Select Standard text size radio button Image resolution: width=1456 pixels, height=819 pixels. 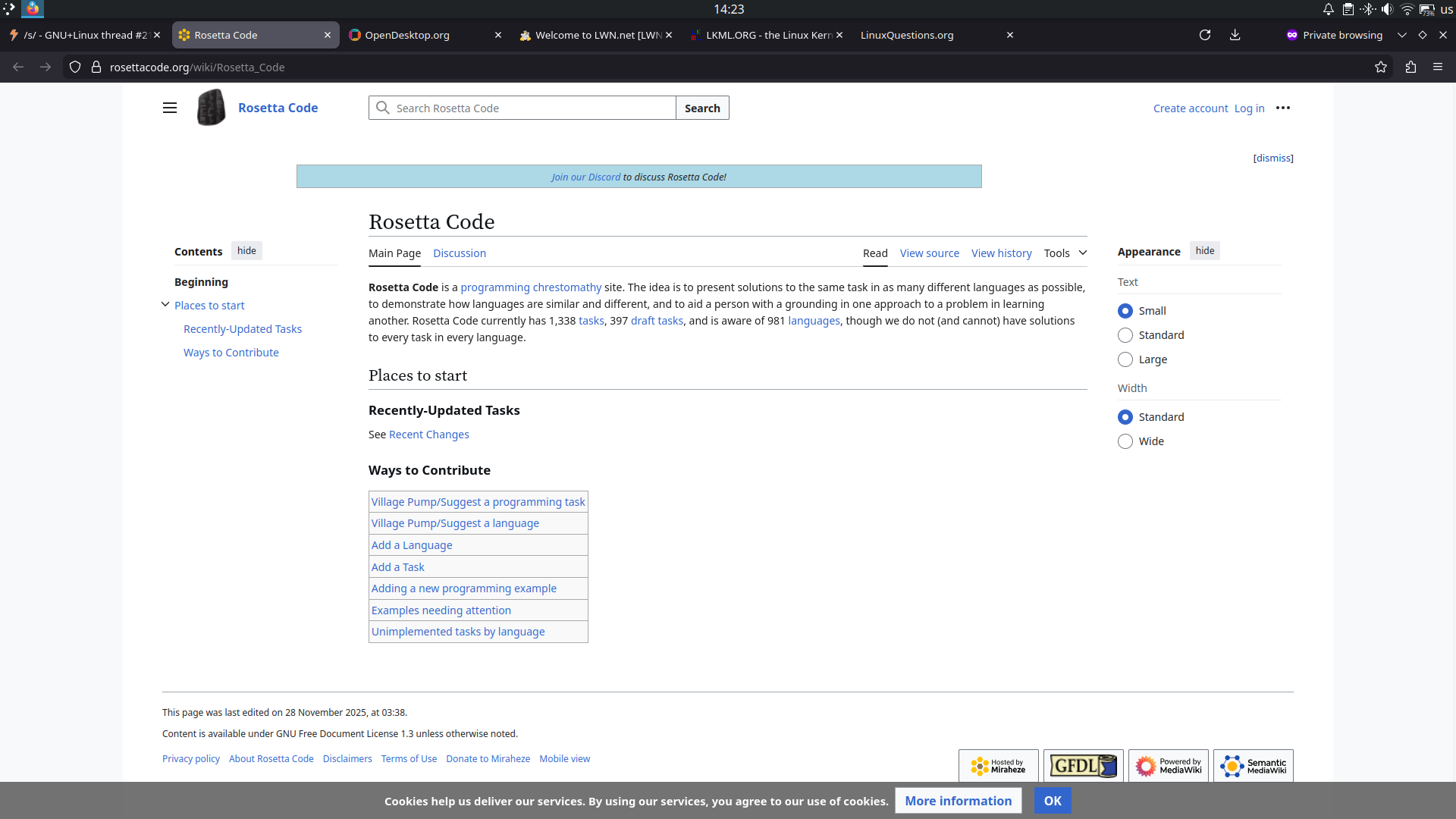coord(1125,335)
